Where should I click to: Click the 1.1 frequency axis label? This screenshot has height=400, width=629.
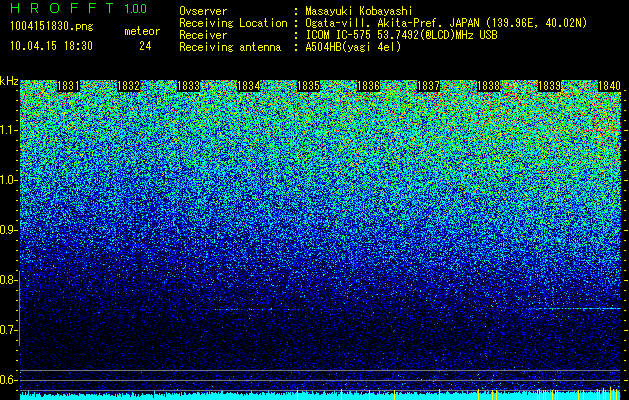(8, 130)
